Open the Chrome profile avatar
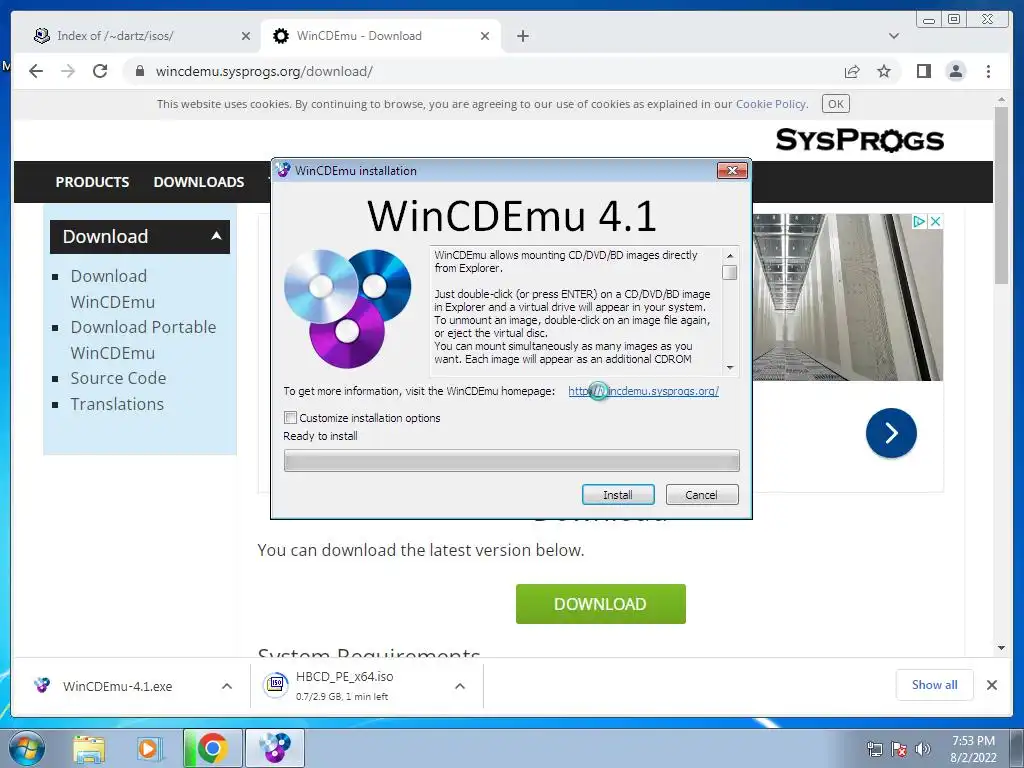Screen dimensions: 1024x768 click(x=955, y=71)
